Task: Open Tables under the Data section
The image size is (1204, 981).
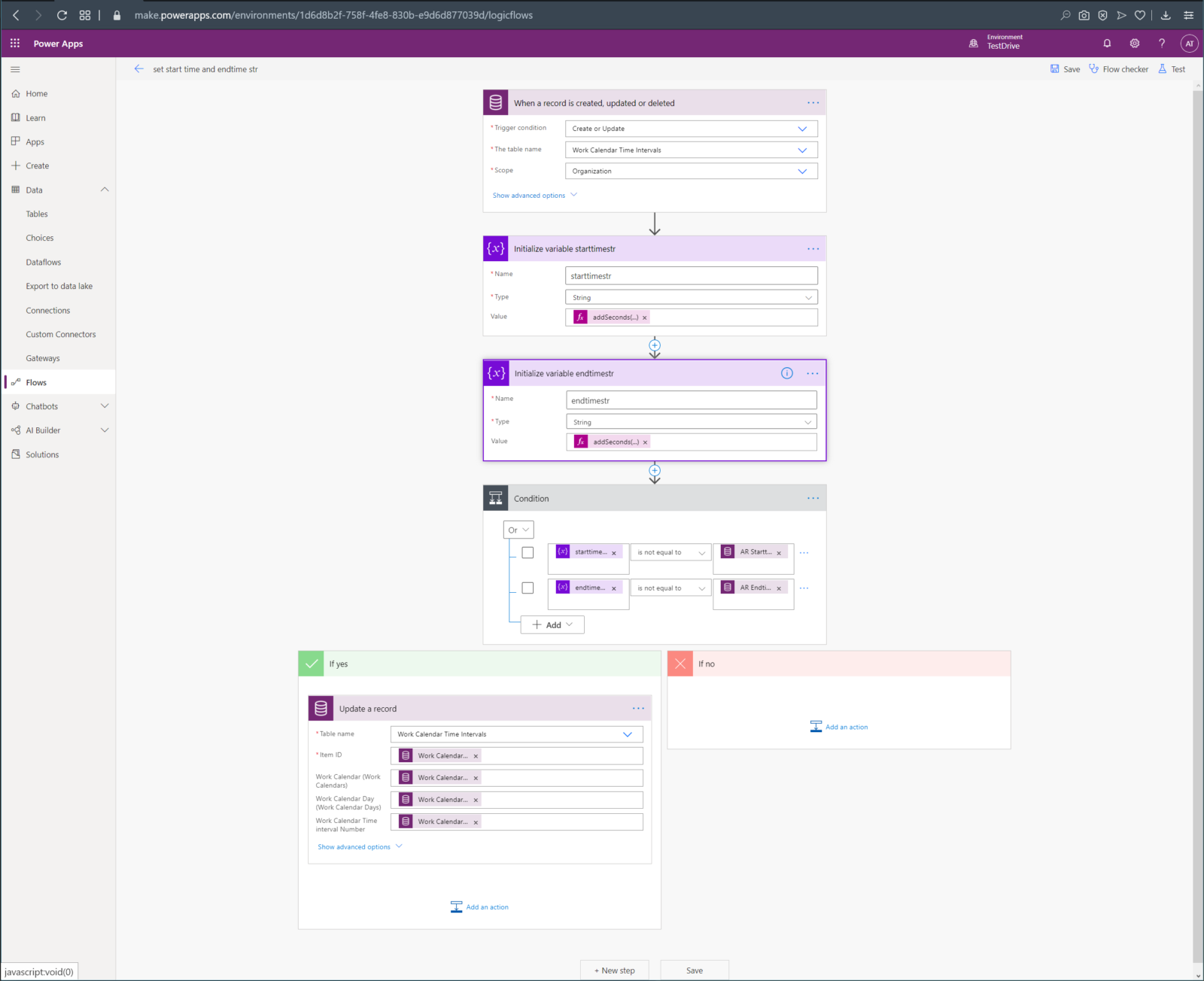Action: pos(36,214)
